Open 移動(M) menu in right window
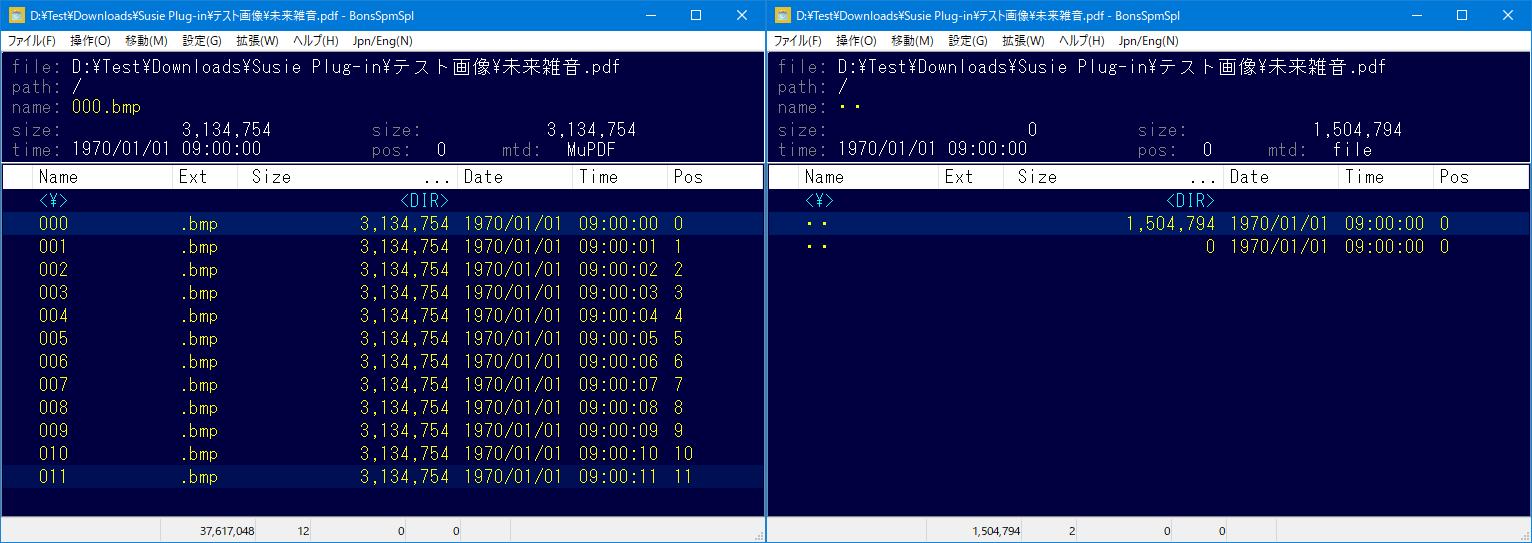This screenshot has width=1532, height=543. pos(912,41)
